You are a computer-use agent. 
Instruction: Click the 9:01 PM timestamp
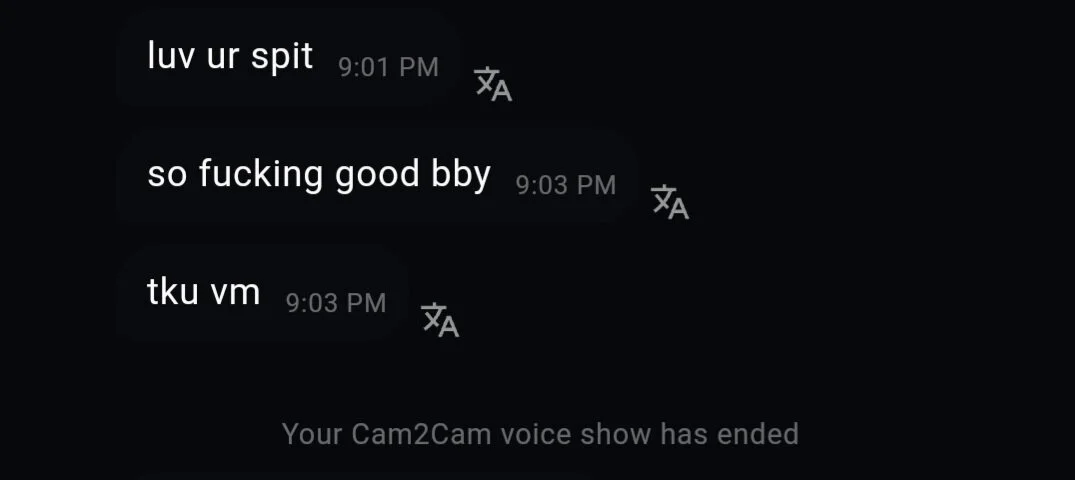pyautogui.click(x=388, y=67)
